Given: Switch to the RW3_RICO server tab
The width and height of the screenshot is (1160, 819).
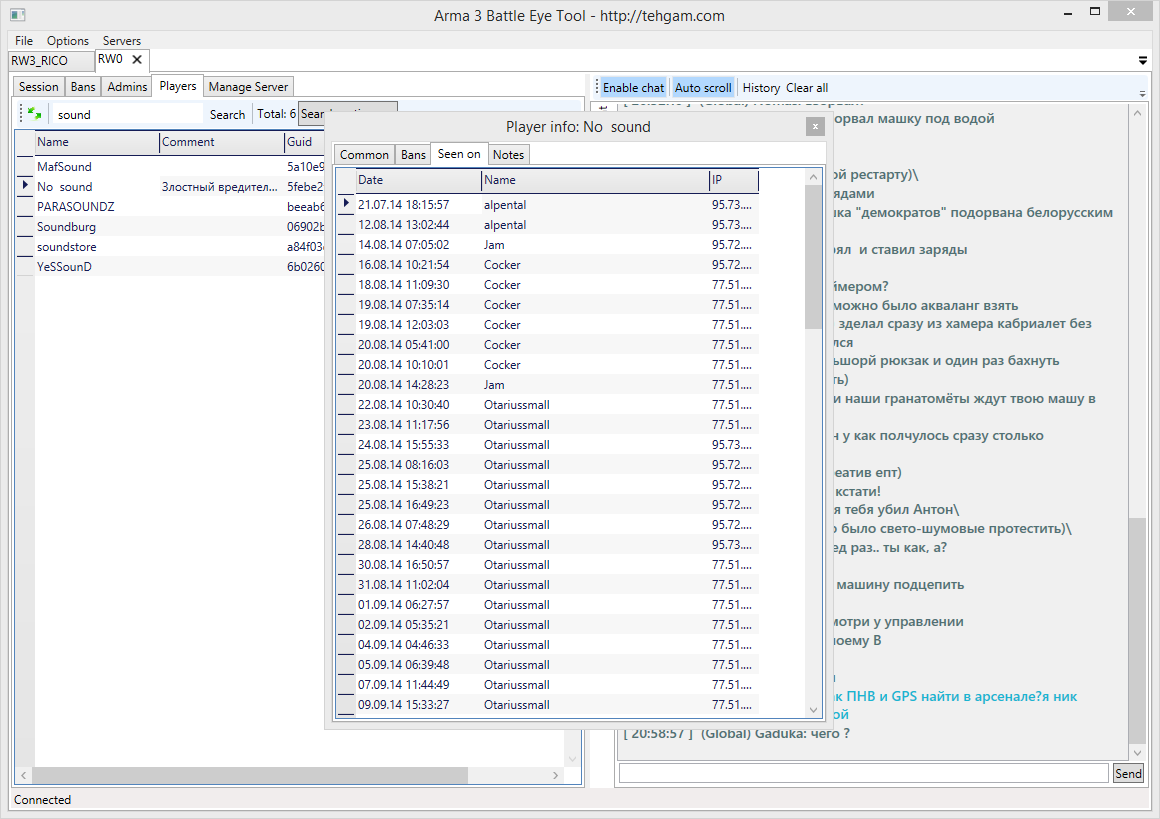Looking at the screenshot, I should pyautogui.click(x=51, y=61).
